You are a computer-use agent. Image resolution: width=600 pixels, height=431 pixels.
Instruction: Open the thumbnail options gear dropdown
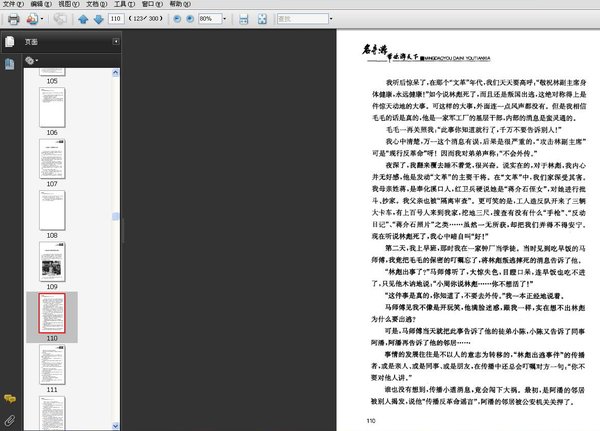click(32, 60)
